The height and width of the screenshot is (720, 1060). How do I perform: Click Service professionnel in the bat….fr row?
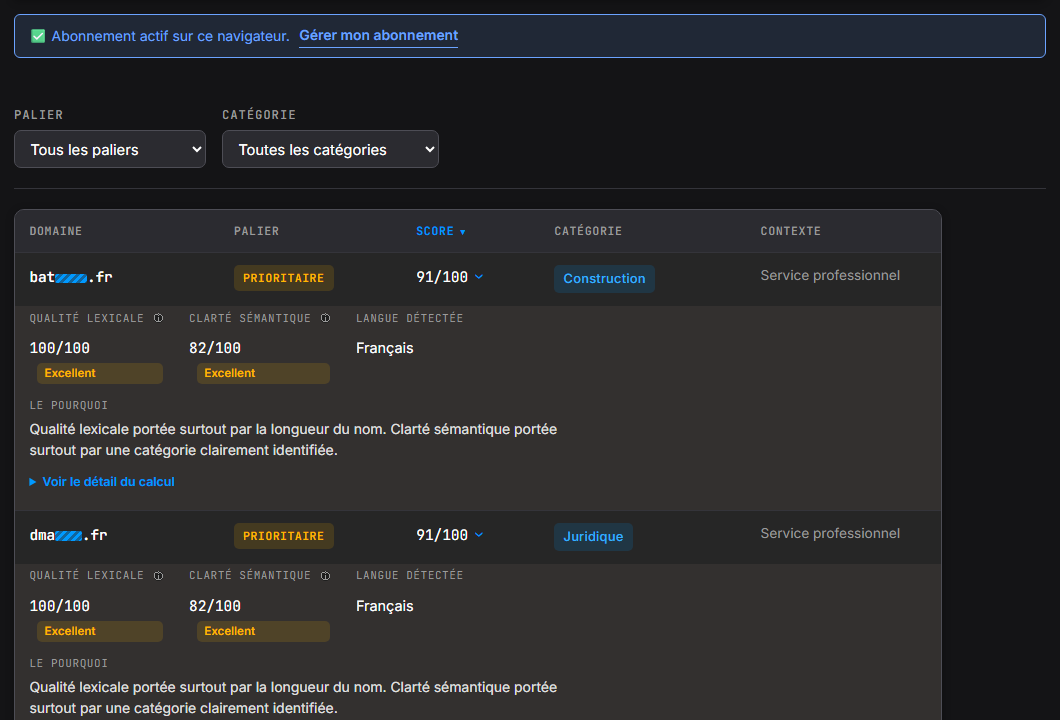(830, 275)
